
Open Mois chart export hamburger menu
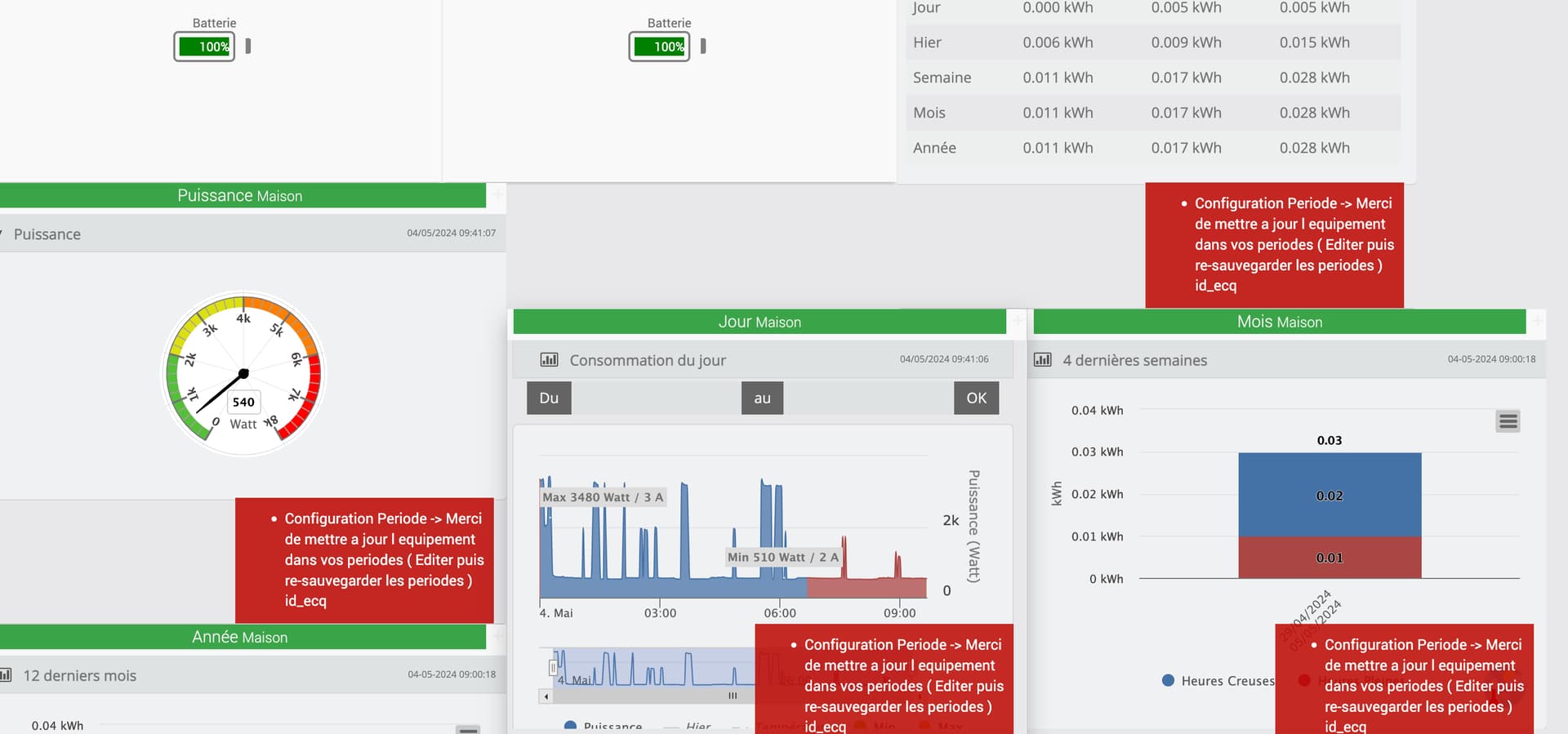(1508, 421)
